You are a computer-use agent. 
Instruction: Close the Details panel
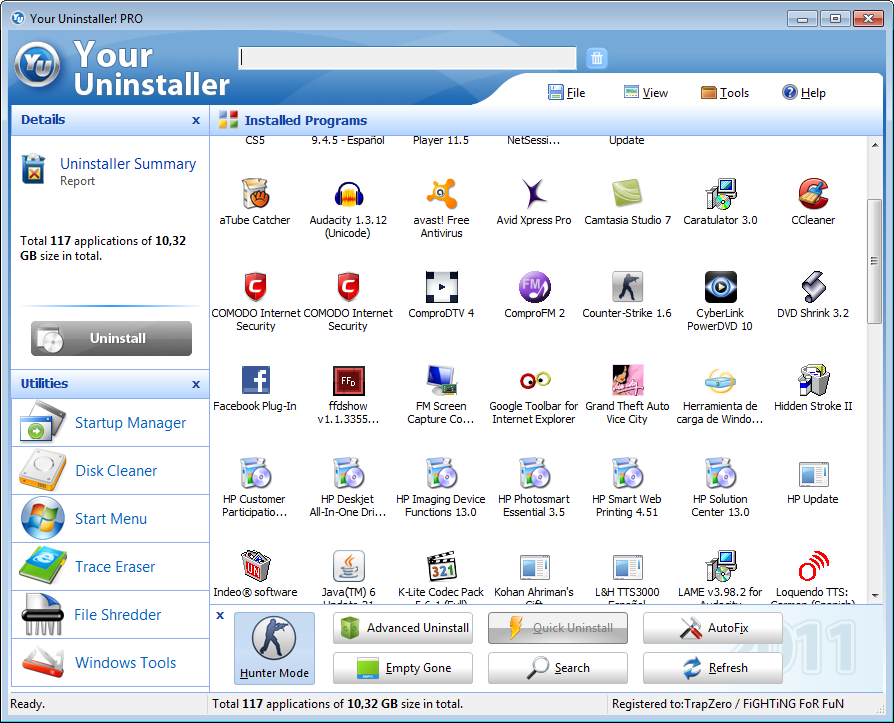[196, 120]
